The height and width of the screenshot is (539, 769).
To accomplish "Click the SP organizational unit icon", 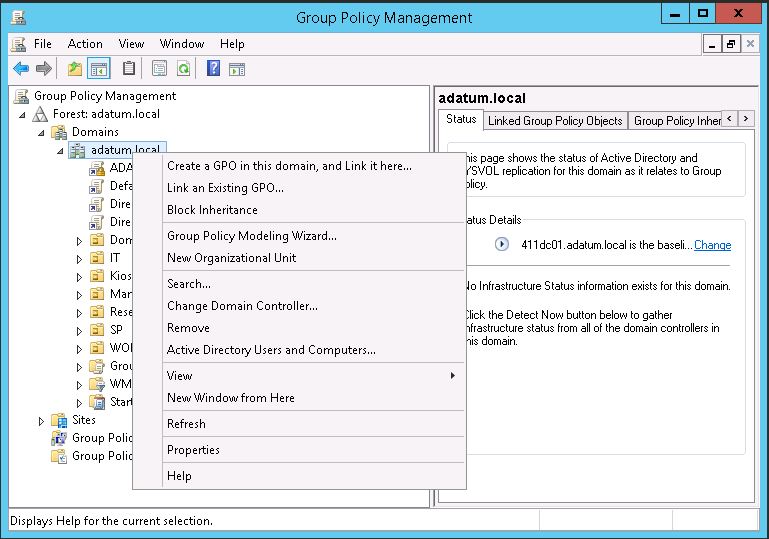I will 97,330.
